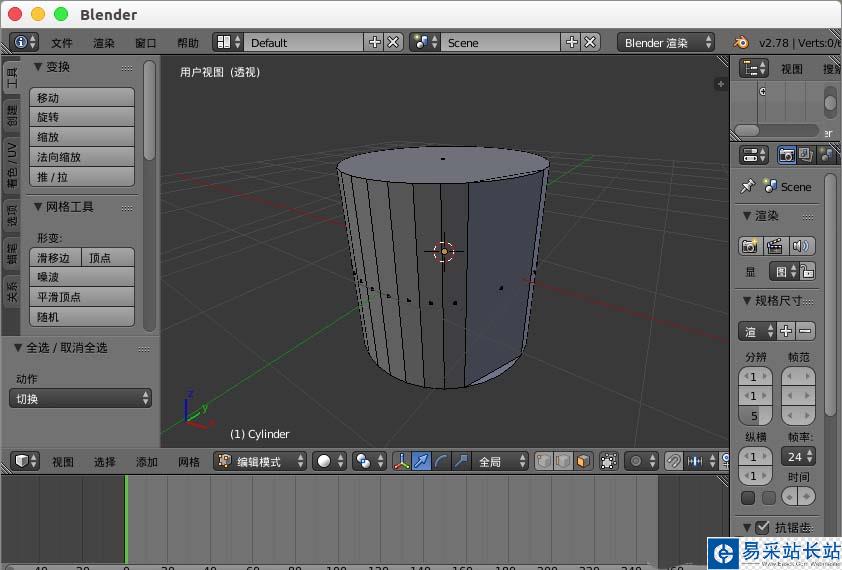Screen dimensions: 842x570
Task: Toggle the 抗锯齿 checkbox
Action: pos(763,527)
